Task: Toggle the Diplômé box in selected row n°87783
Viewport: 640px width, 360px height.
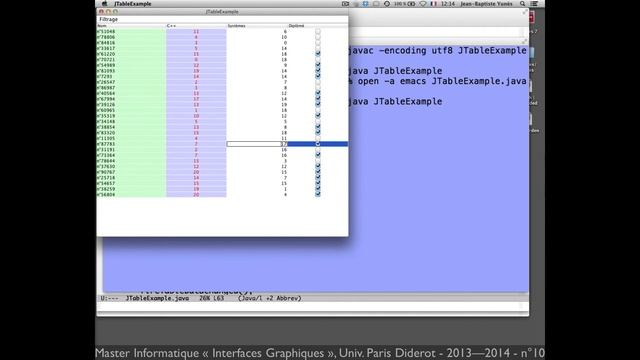Action: [x=318, y=144]
